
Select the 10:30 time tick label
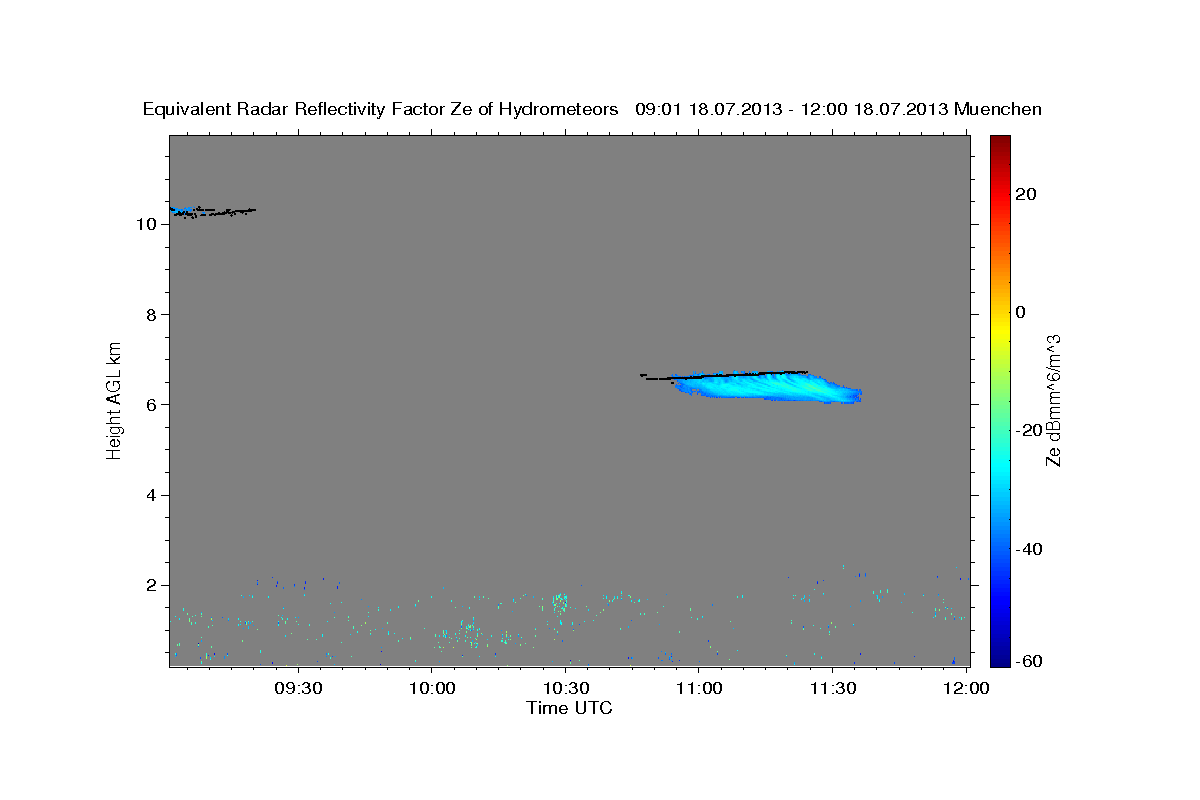tap(565, 688)
